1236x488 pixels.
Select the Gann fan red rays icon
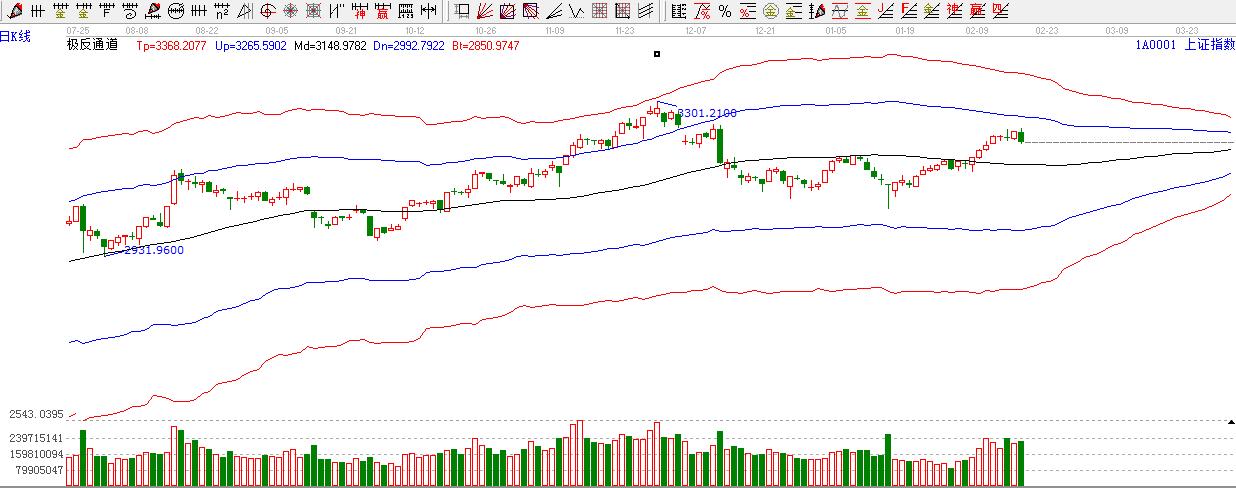484,12
